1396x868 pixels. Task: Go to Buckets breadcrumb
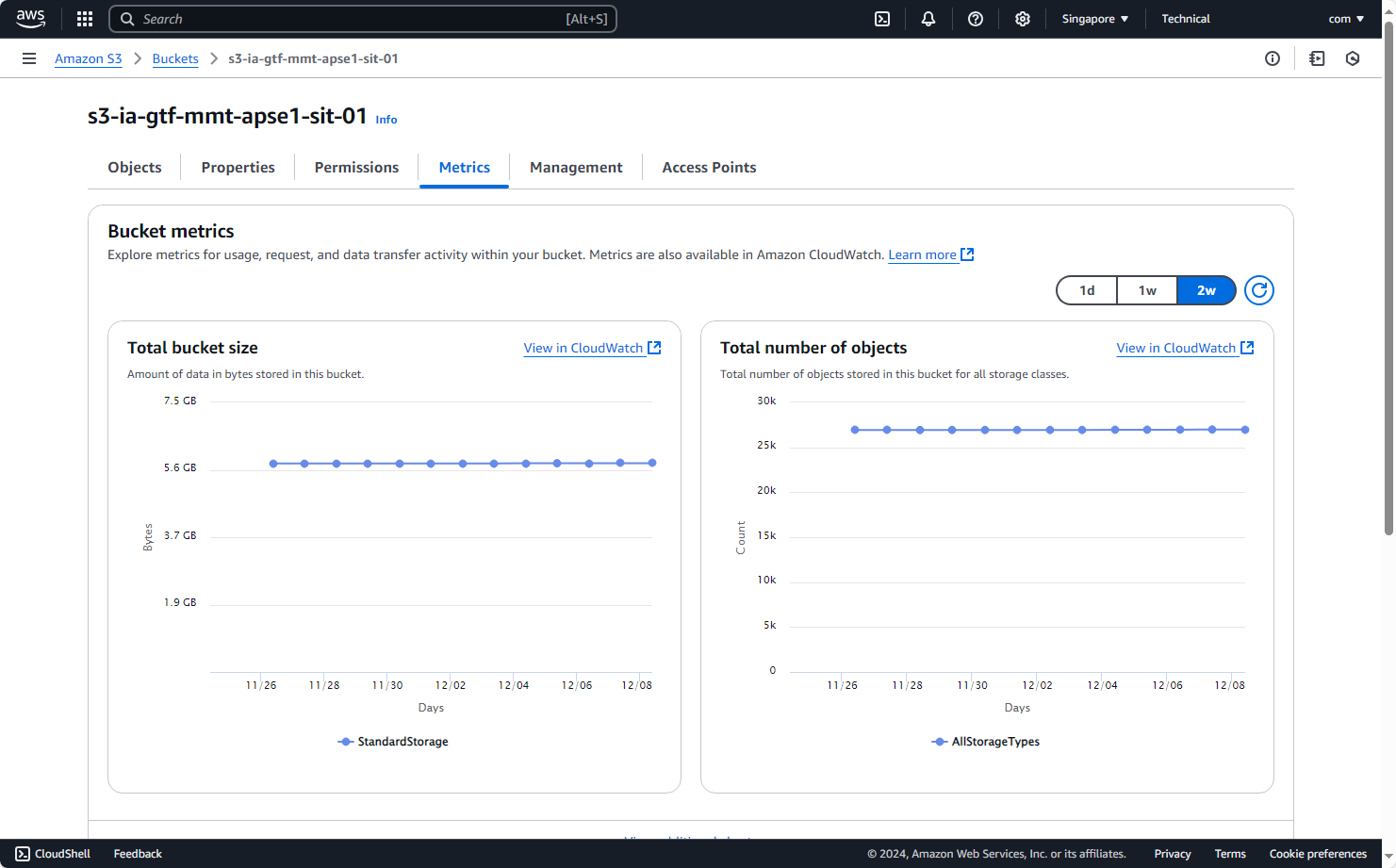click(x=175, y=58)
